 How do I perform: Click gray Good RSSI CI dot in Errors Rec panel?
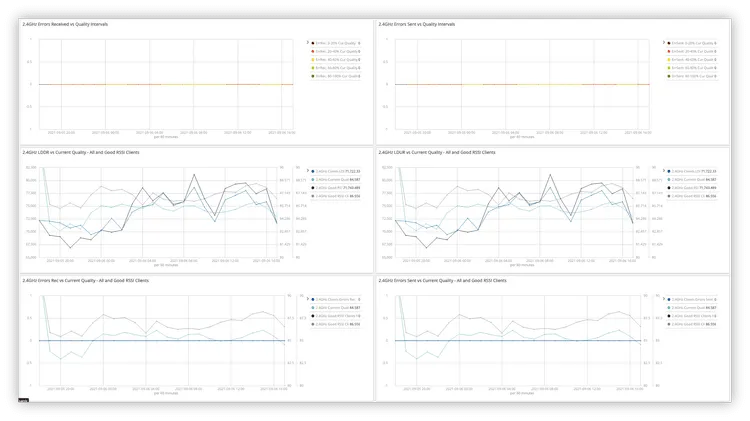pyautogui.click(x=313, y=324)
